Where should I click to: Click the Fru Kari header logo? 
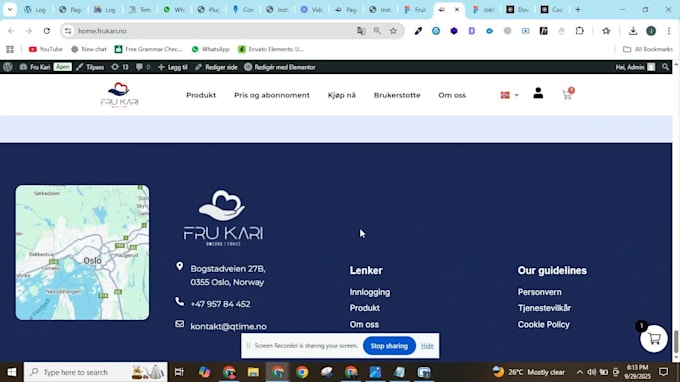coord(119,95)
